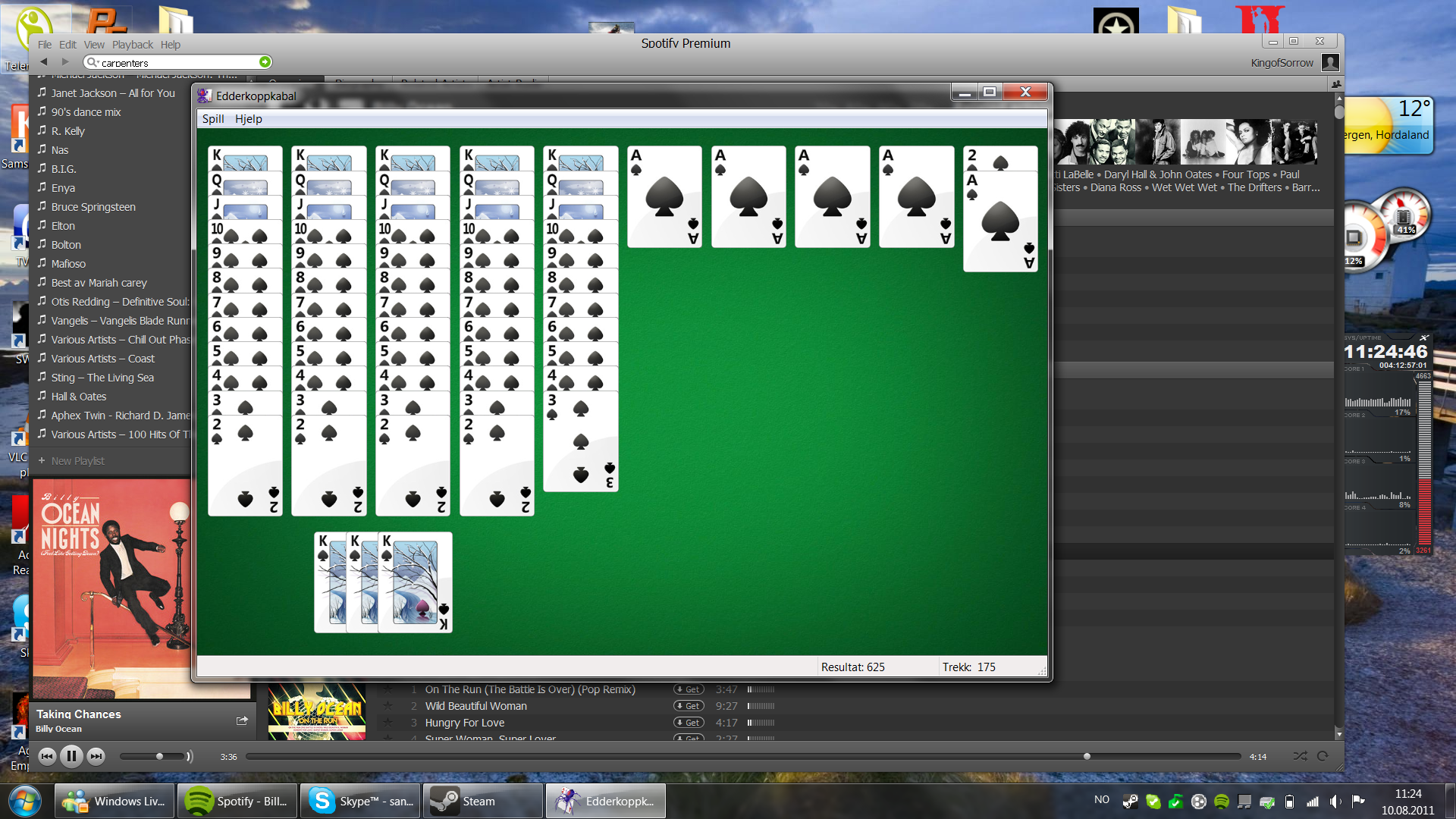Open the 90's dance mix playlist
The width and height of the screenshot is (1456, 819).
86,112
